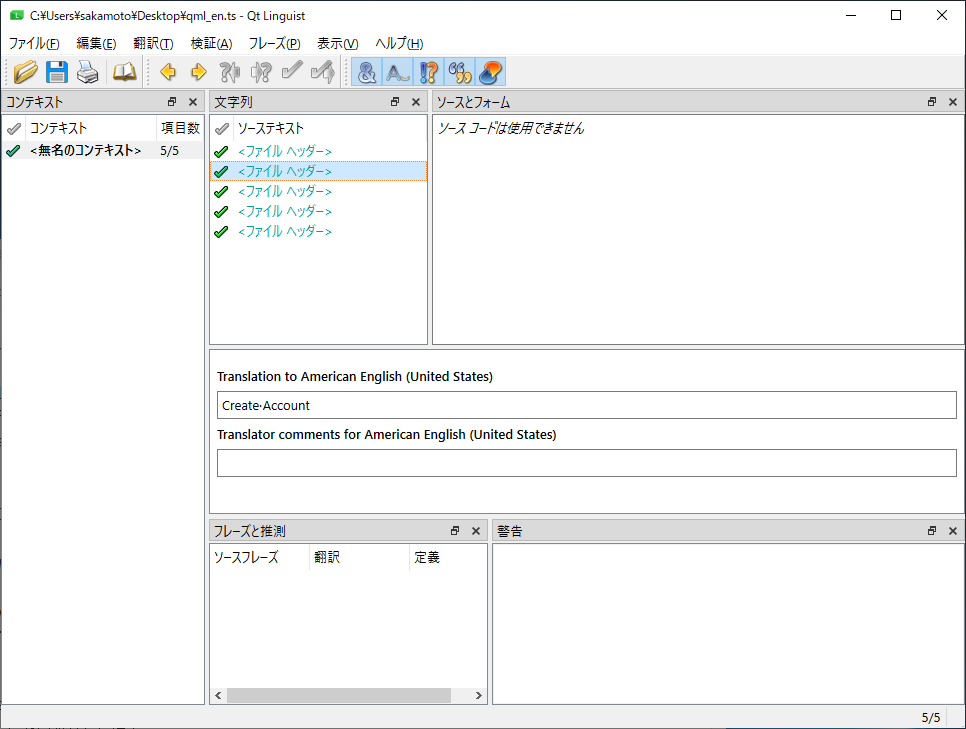Click the done and next checkmark-arrow icon
Image resolution: width=966 pixels, height=729 pixels.
(322, 71)
